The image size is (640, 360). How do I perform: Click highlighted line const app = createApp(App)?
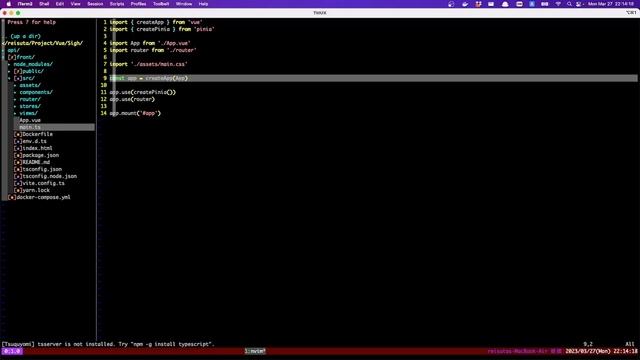point(373,78)
